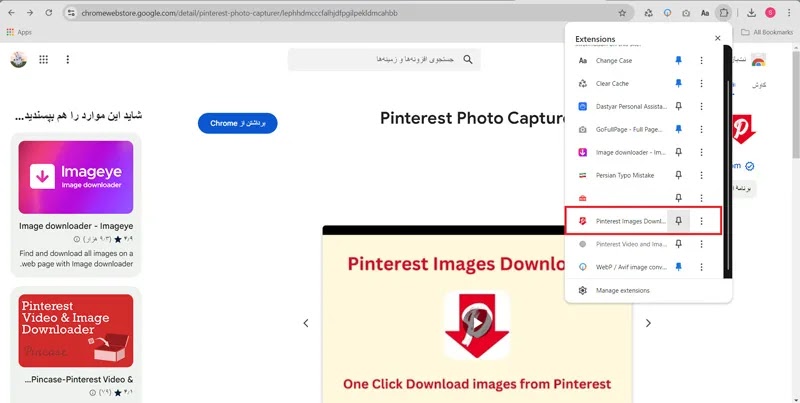800x403 pixels.
Task: Click the Dastyar Personal Assistant icon
Action: [x=583, y=106]
